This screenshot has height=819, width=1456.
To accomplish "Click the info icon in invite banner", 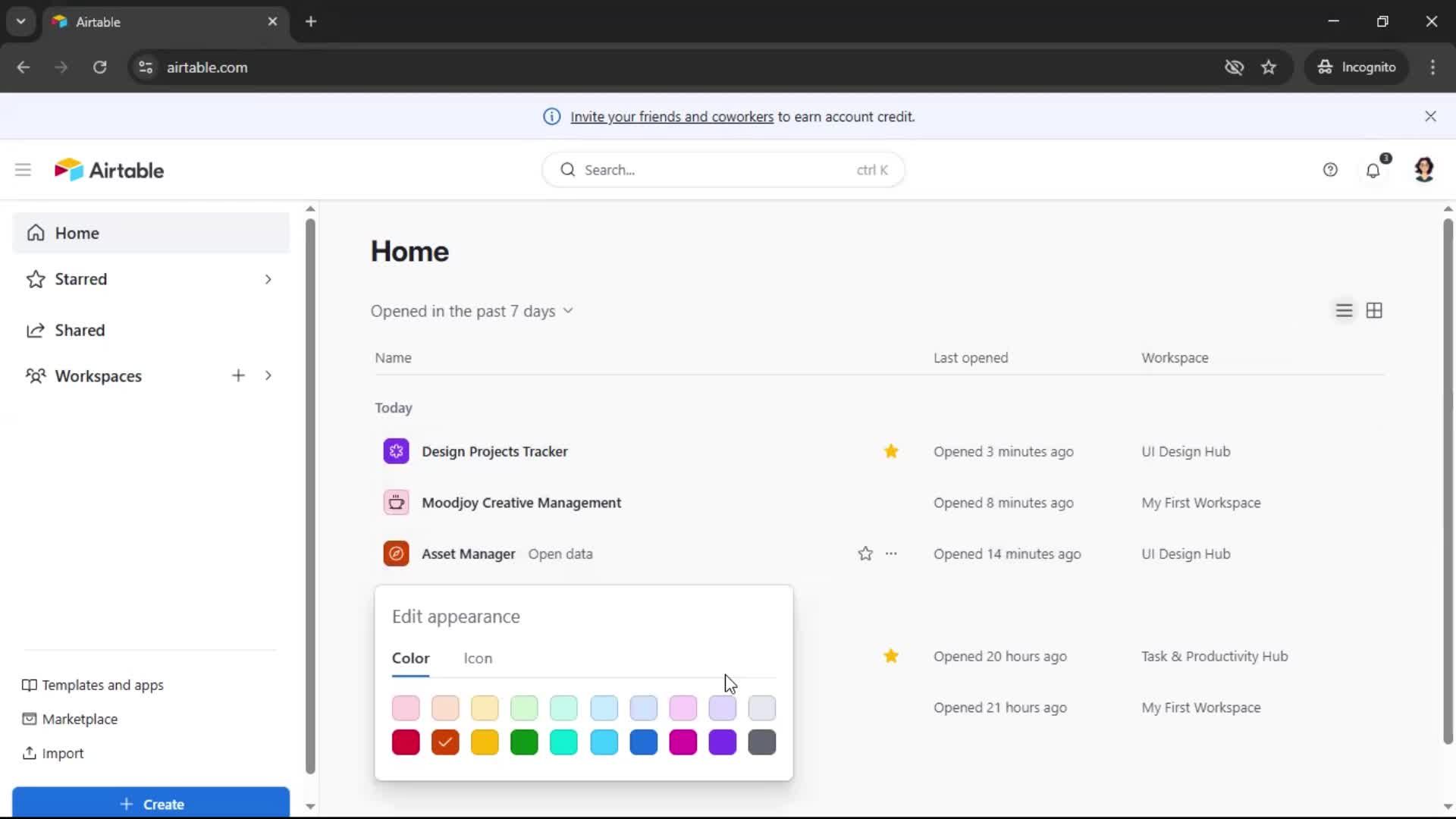I will 552,117.
